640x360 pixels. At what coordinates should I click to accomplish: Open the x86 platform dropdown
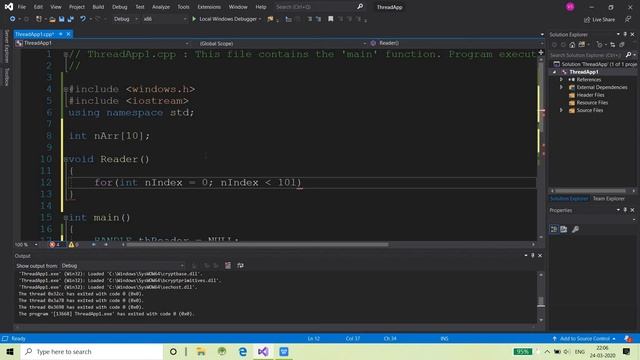click(164, 19)
